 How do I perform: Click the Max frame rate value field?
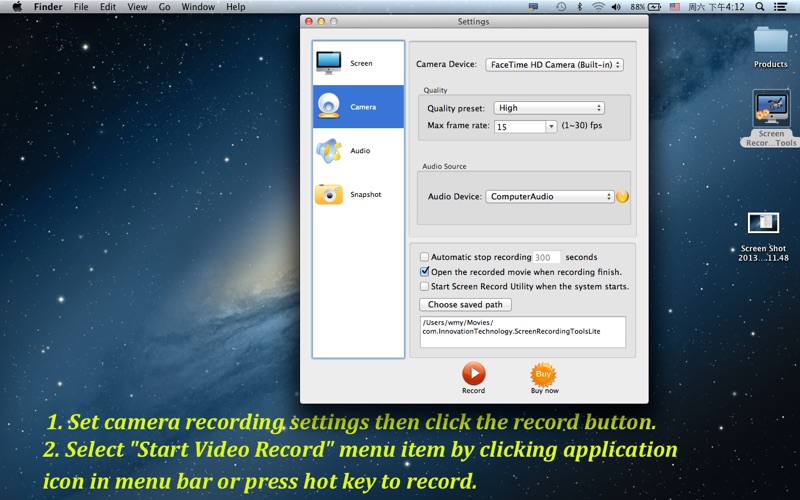(520, 127)
